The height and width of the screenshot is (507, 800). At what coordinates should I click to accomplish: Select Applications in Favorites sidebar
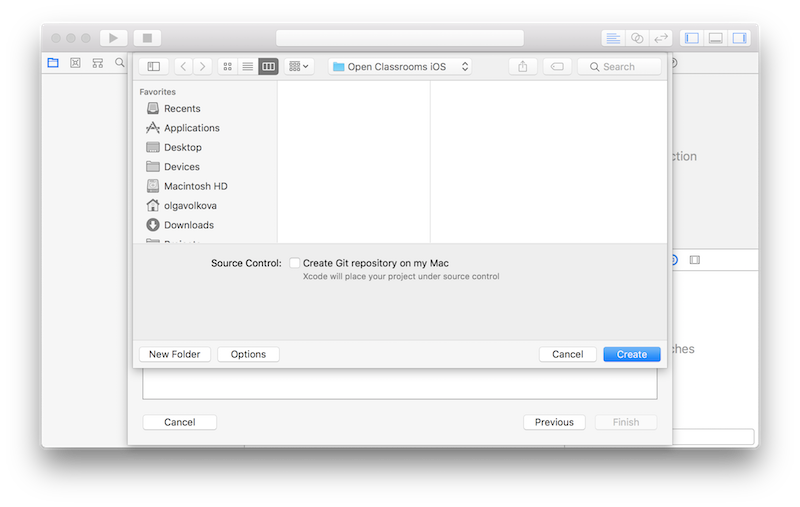click(x=206, y=128)
